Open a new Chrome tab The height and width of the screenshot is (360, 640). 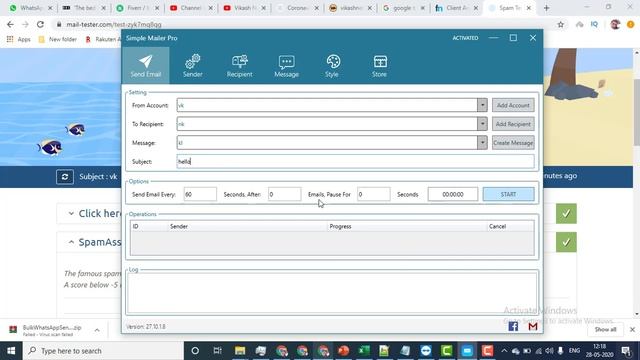(546, 8)
